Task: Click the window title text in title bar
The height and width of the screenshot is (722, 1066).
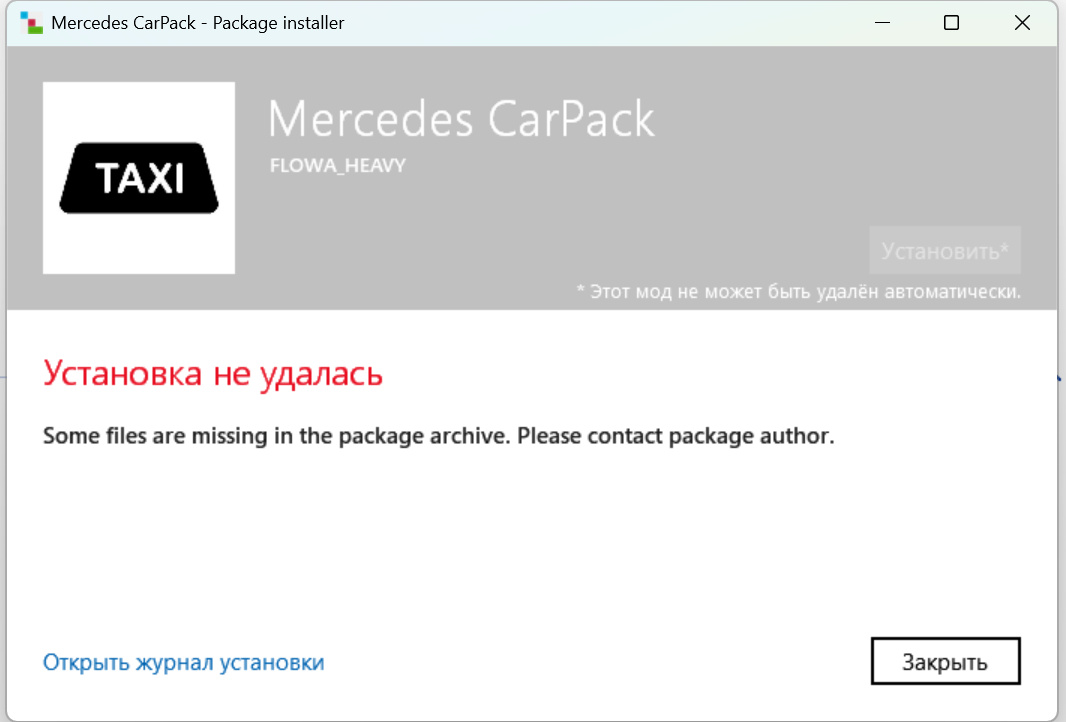Action: [198, 22]
